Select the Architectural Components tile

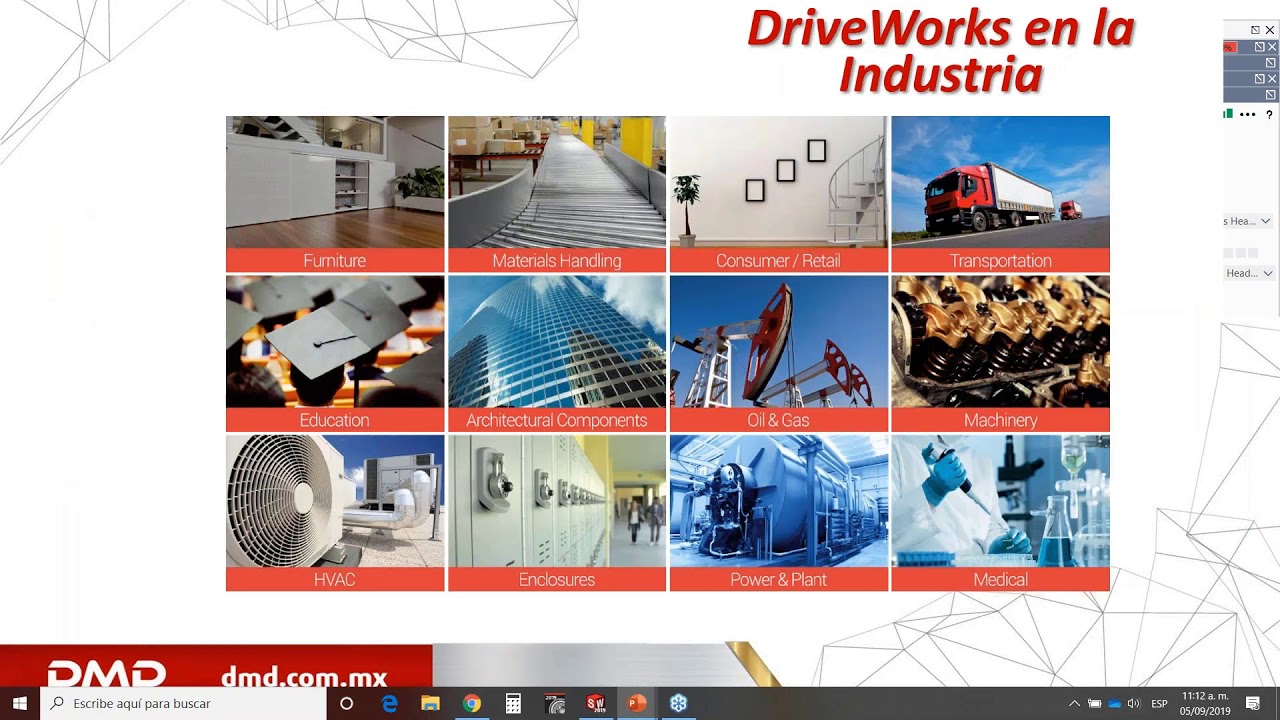[557, 353]
